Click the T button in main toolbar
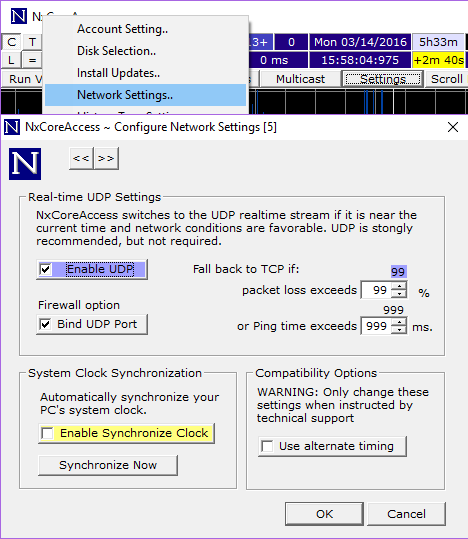The image size is (468, 539). (32, 42)
